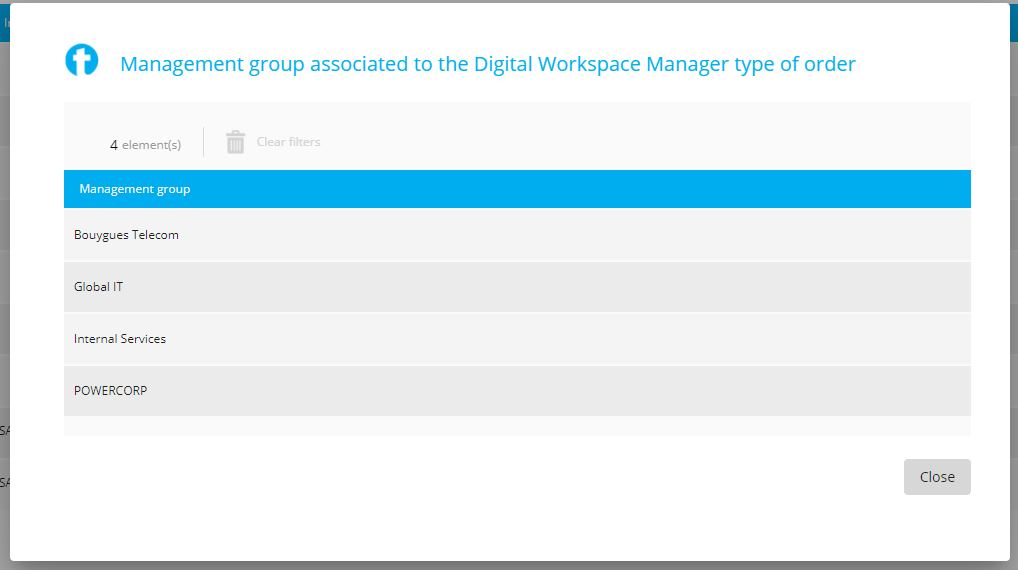
Task: Click the blank right side of POWERCORP row
Action: pos(800,391)
